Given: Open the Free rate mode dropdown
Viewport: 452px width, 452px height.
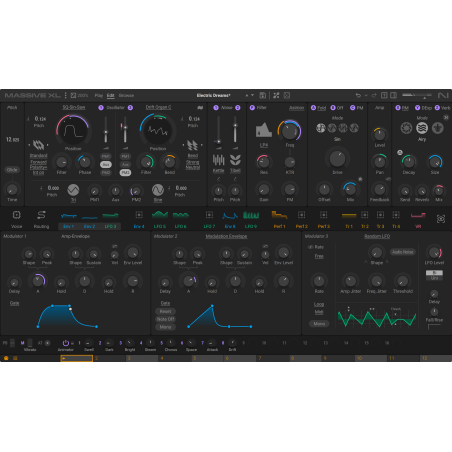Looking at the screenshot, I should 319,256.
